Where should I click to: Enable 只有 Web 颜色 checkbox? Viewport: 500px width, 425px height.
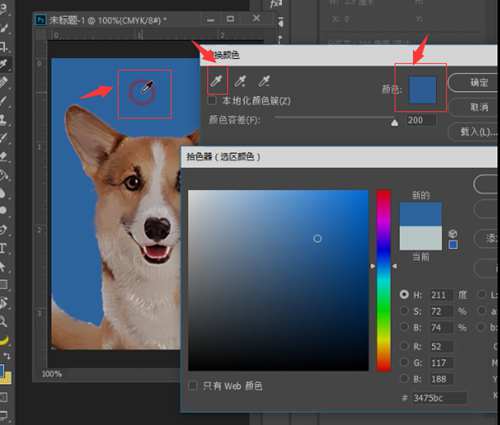coord(193,386)
